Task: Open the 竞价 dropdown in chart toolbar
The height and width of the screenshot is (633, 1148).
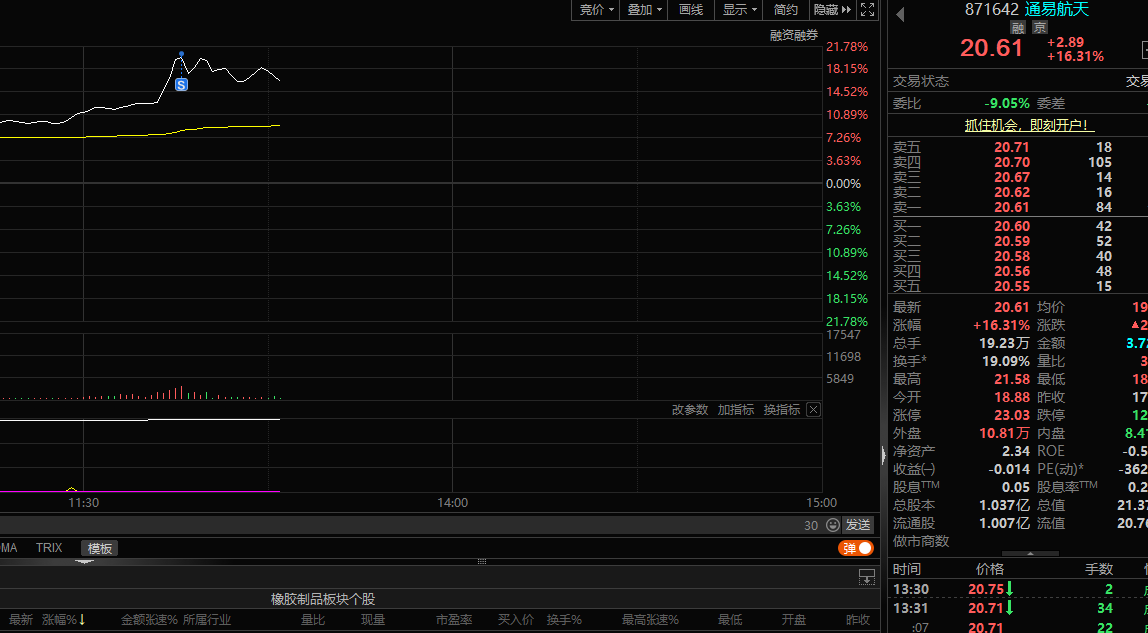Action: [596, 10]
